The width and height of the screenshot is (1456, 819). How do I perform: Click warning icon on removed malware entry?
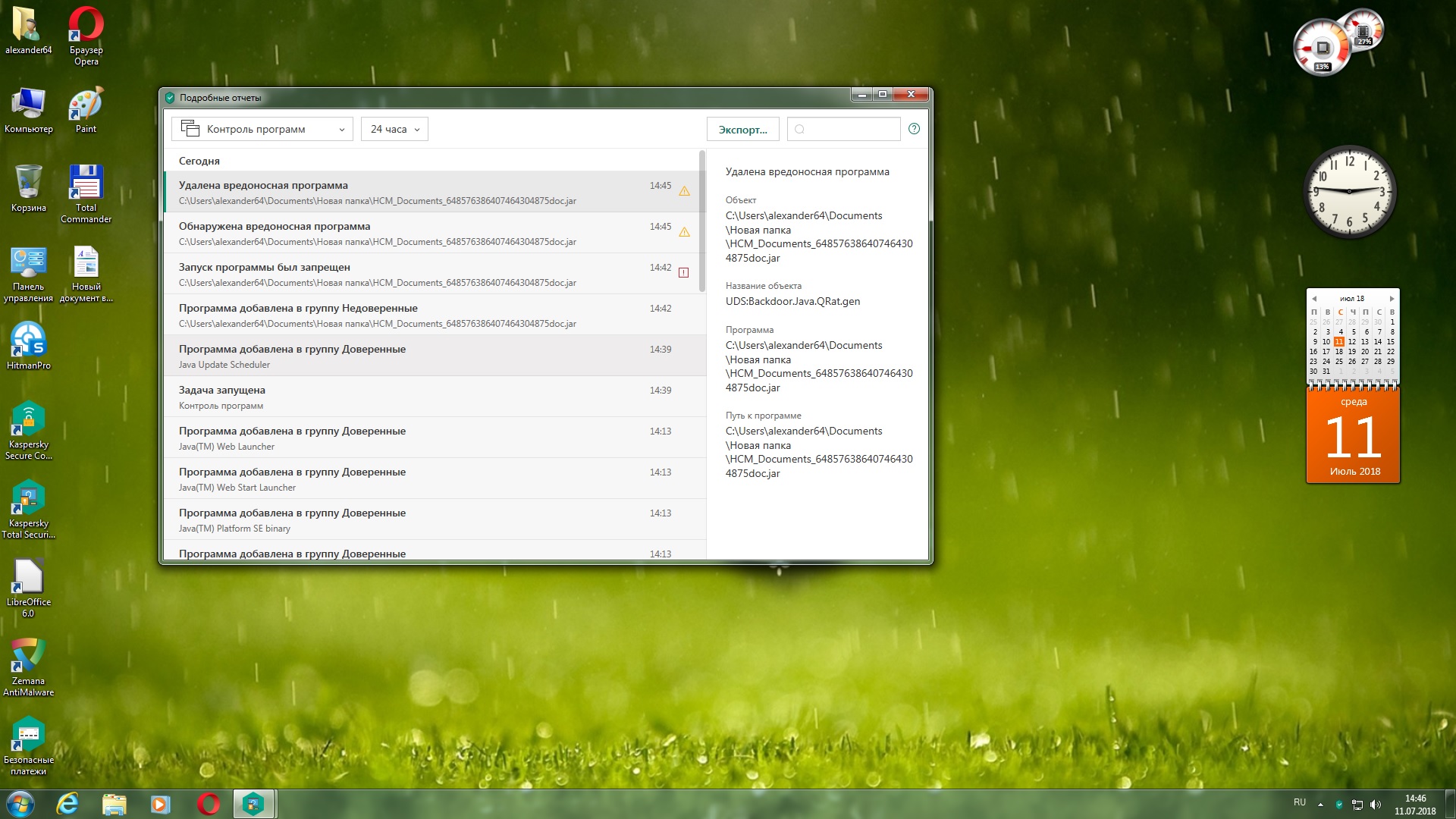(x=684, y=191)
